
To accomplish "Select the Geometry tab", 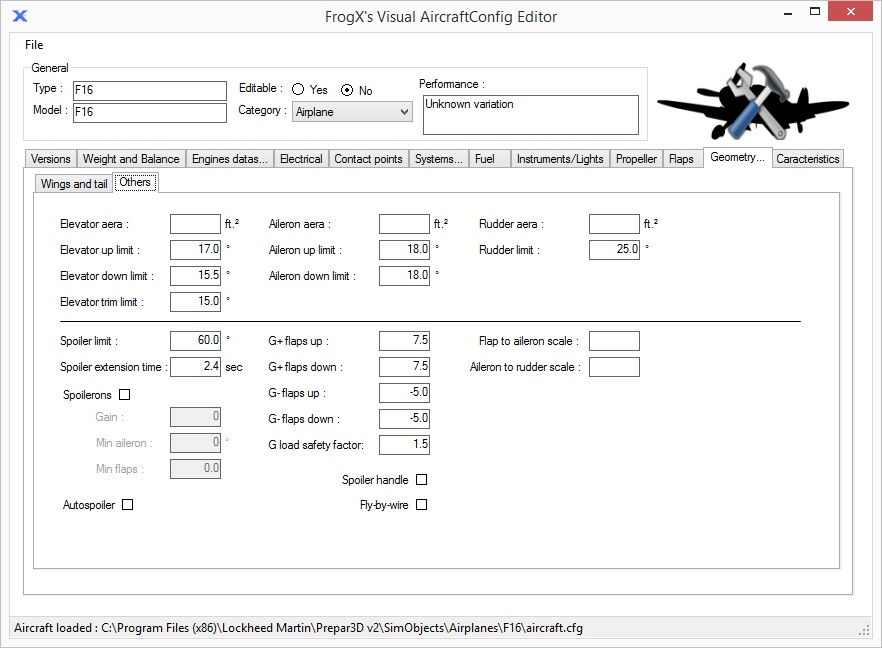I will point(737,158).
